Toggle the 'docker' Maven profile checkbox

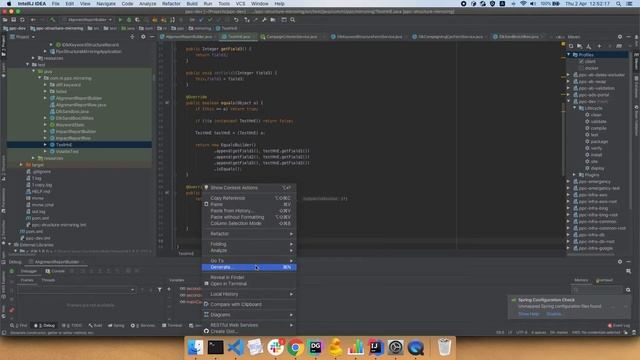(x=581, y=68)
